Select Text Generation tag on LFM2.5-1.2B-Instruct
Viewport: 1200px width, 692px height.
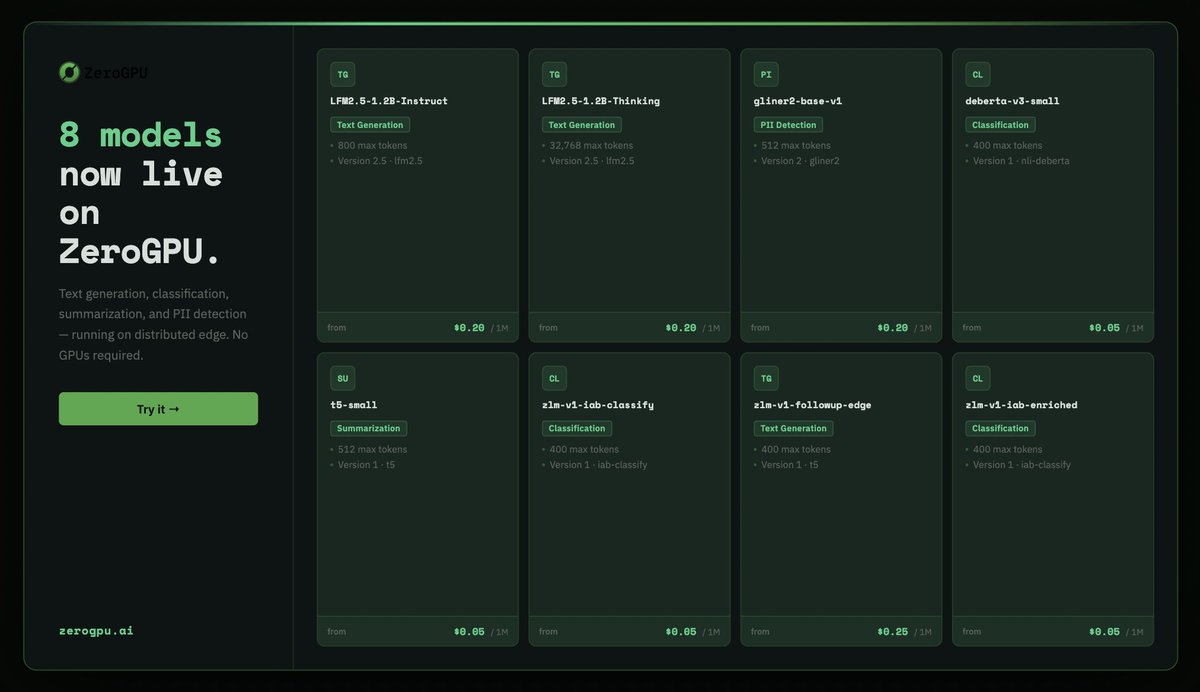[370, 125]
